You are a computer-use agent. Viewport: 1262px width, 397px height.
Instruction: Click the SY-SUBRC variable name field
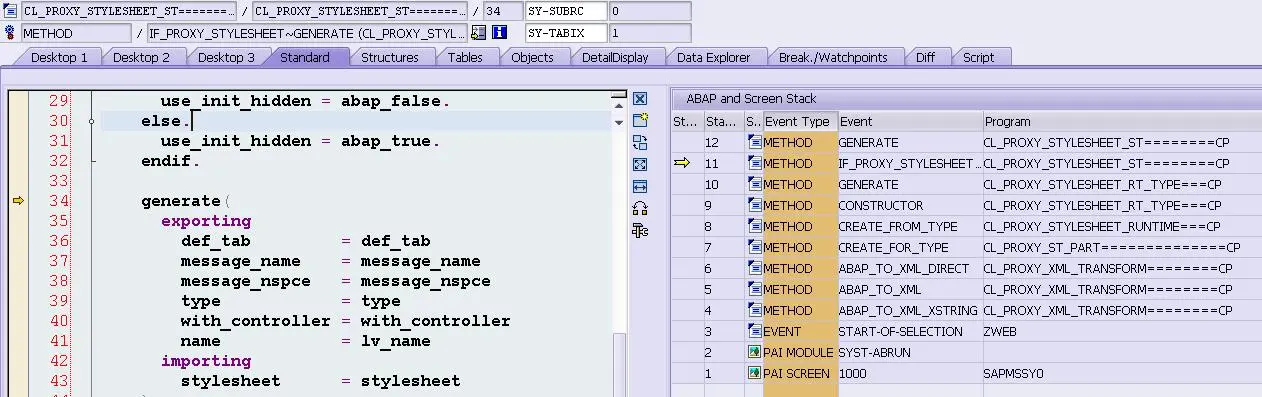[566, 11]
